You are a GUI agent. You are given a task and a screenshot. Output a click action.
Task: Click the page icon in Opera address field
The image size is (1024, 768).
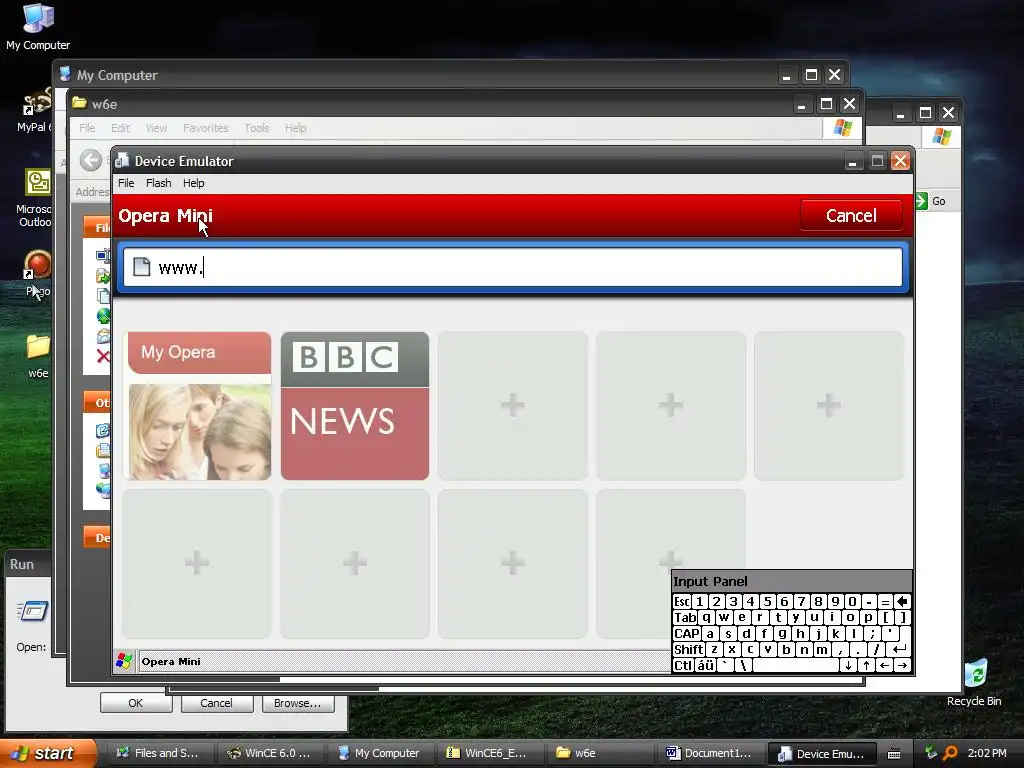[142, 266]
